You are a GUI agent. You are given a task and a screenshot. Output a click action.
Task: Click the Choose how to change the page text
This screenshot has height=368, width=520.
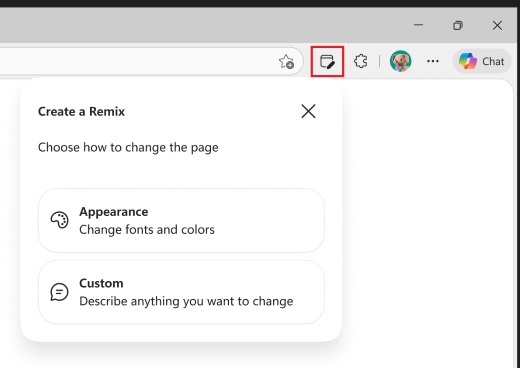(x=128, y=147)
